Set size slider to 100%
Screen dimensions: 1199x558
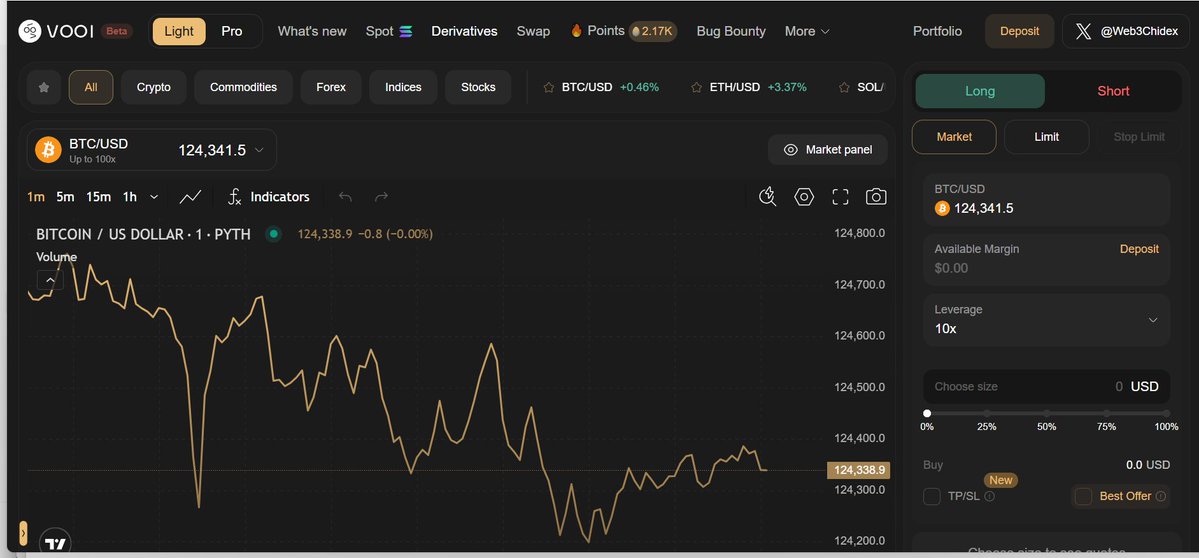point(1166,414)
